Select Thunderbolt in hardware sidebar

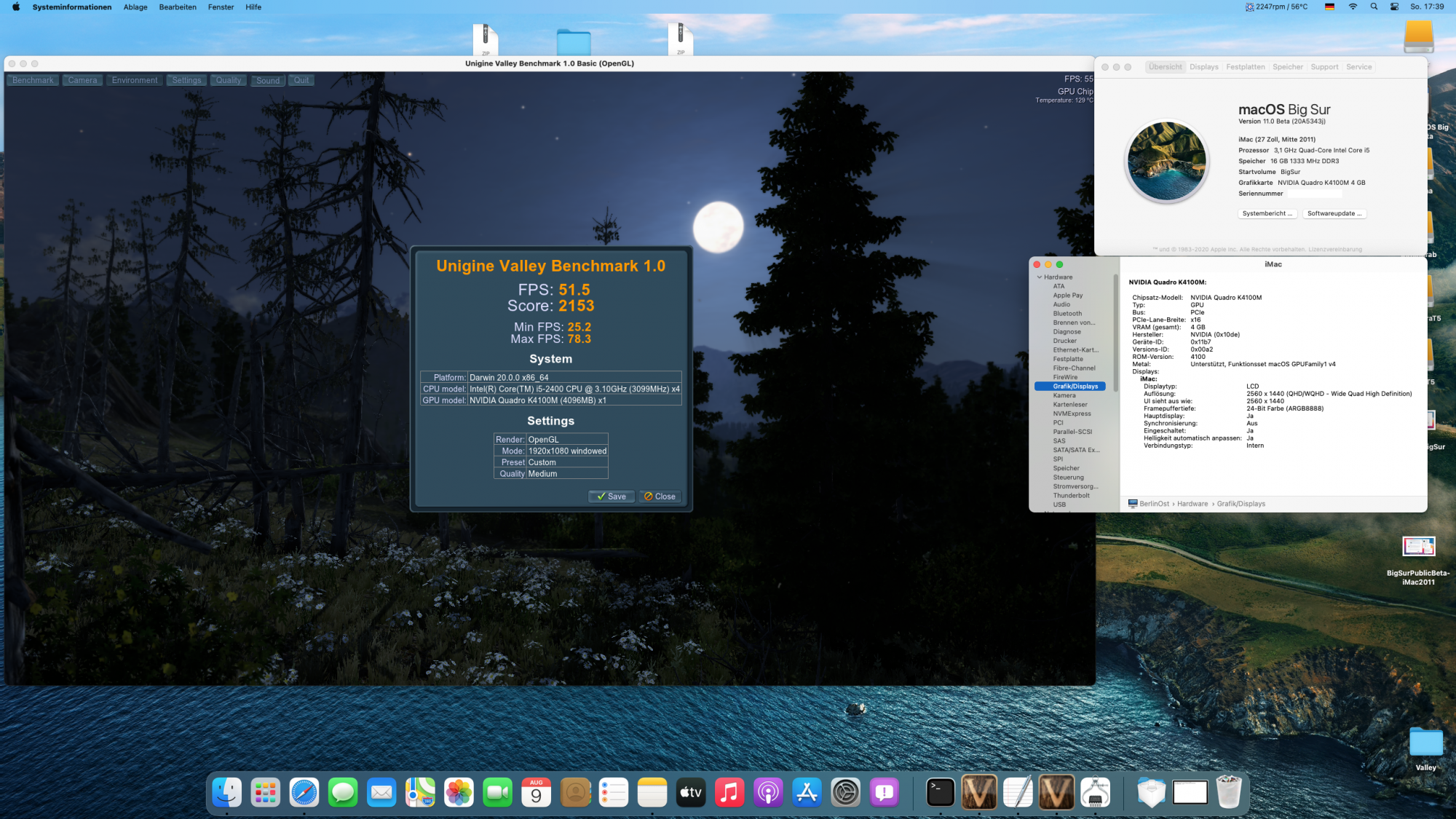1071,496
